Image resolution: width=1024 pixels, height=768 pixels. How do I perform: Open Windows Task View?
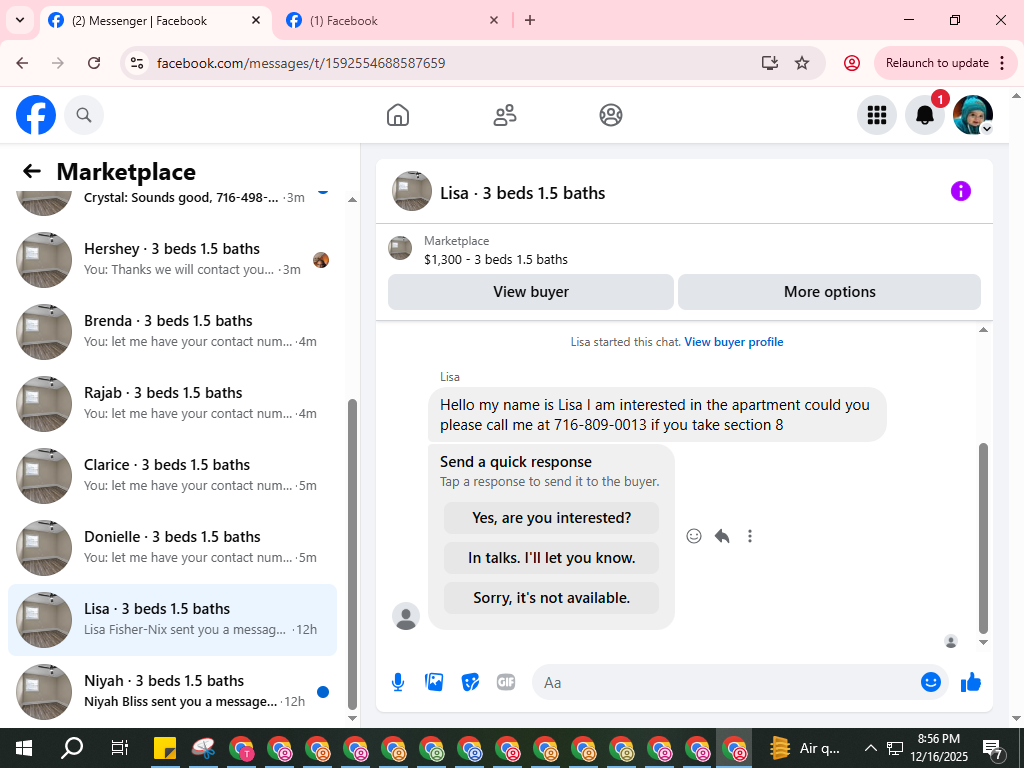pyautogui.click(x=120, y=748)
